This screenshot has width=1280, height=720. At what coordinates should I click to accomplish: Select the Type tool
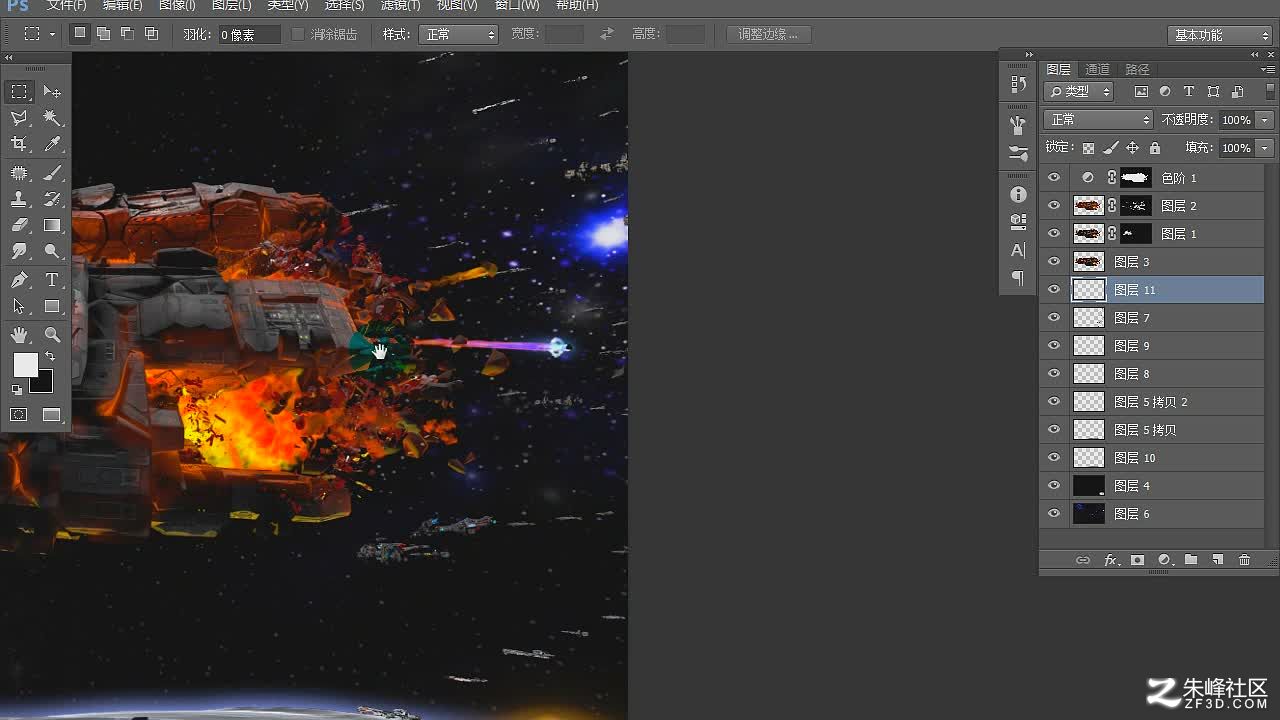point(52,280)
